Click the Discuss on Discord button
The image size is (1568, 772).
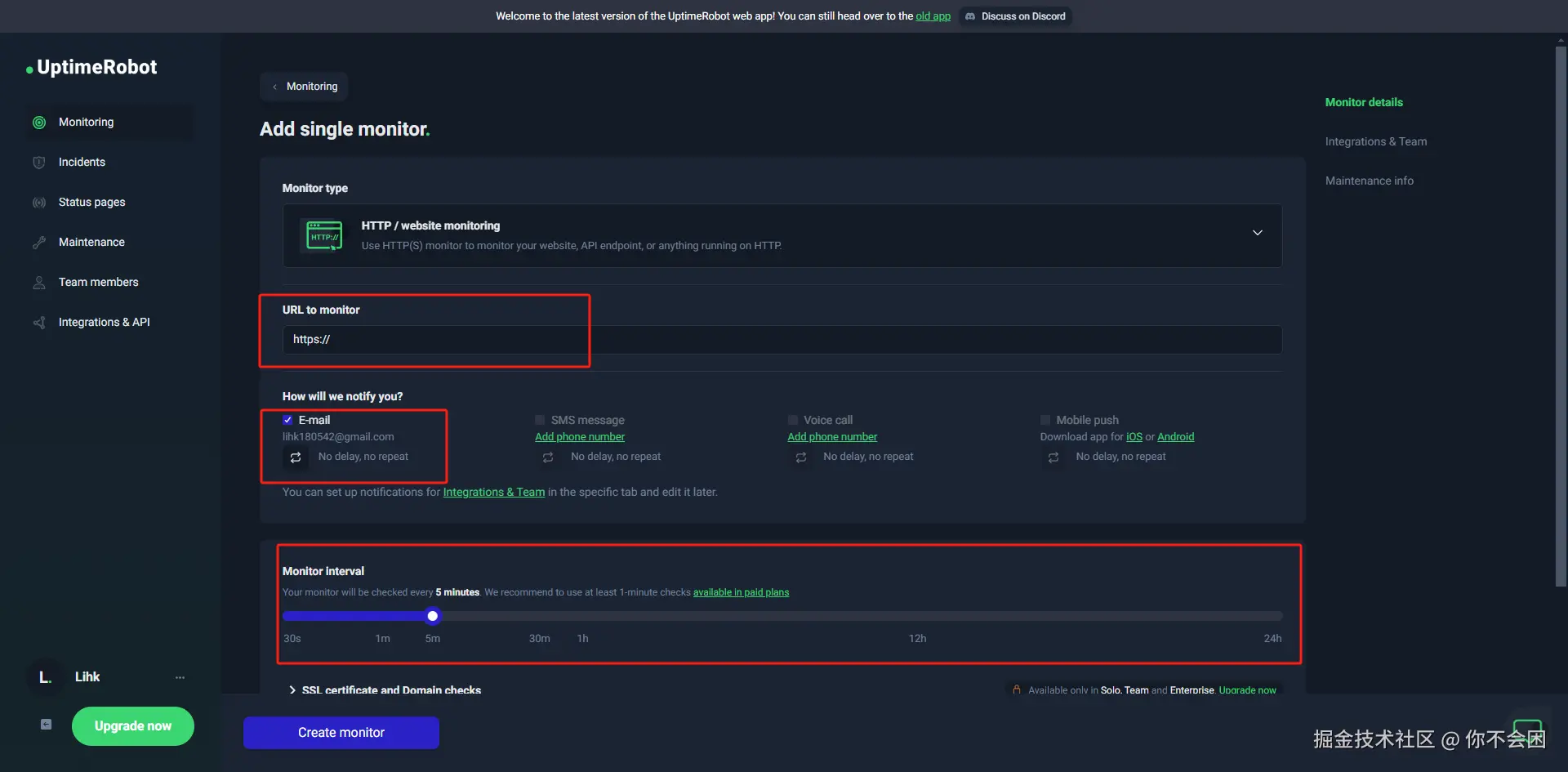coord(1015,16)
